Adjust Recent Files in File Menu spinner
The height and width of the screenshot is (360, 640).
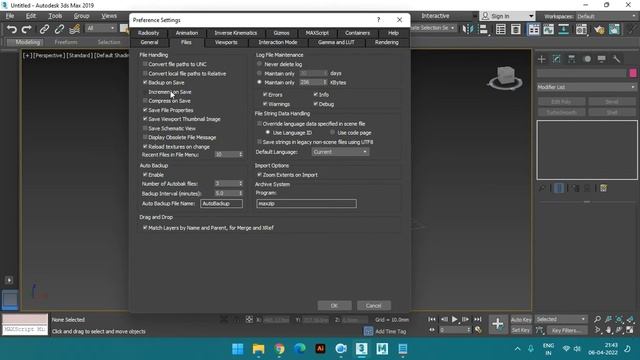(241, 154)
